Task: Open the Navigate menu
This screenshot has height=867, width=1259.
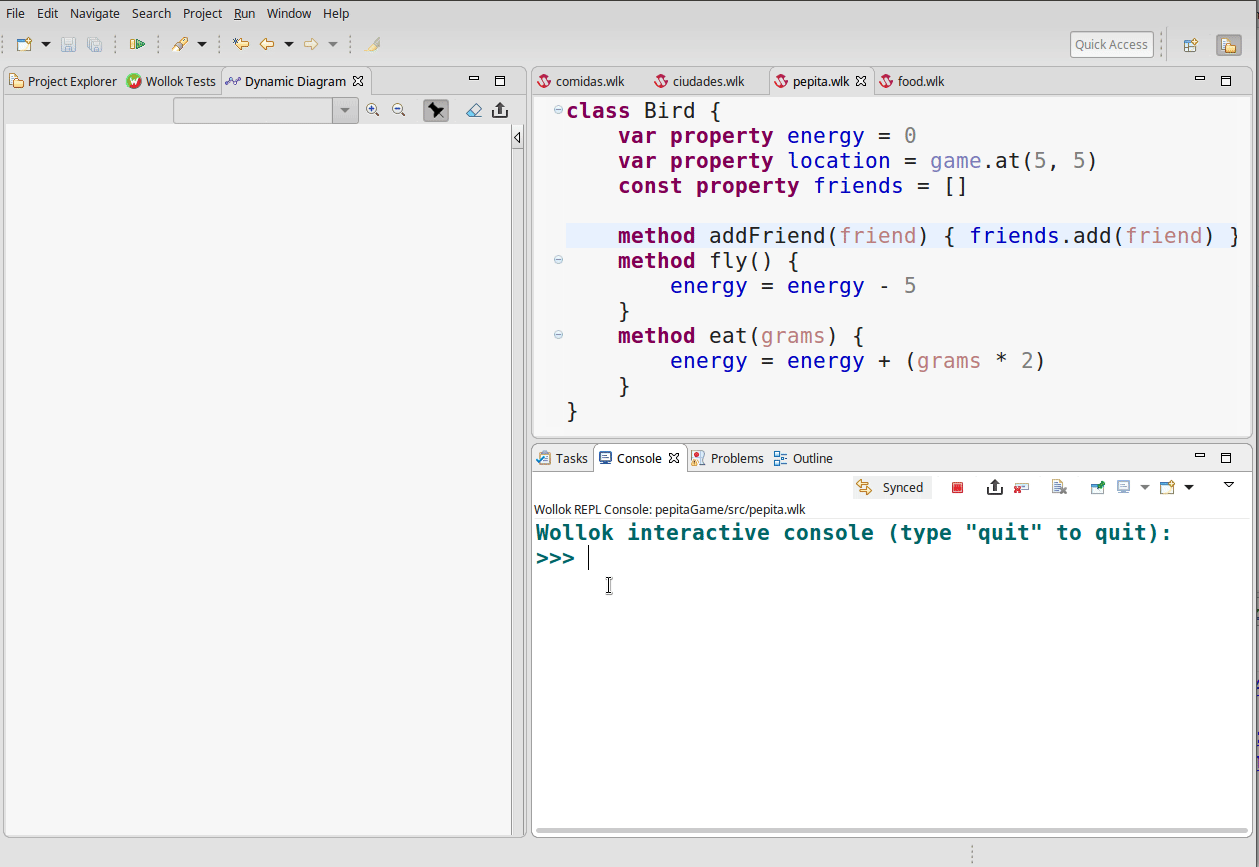Action: (95, 13)
